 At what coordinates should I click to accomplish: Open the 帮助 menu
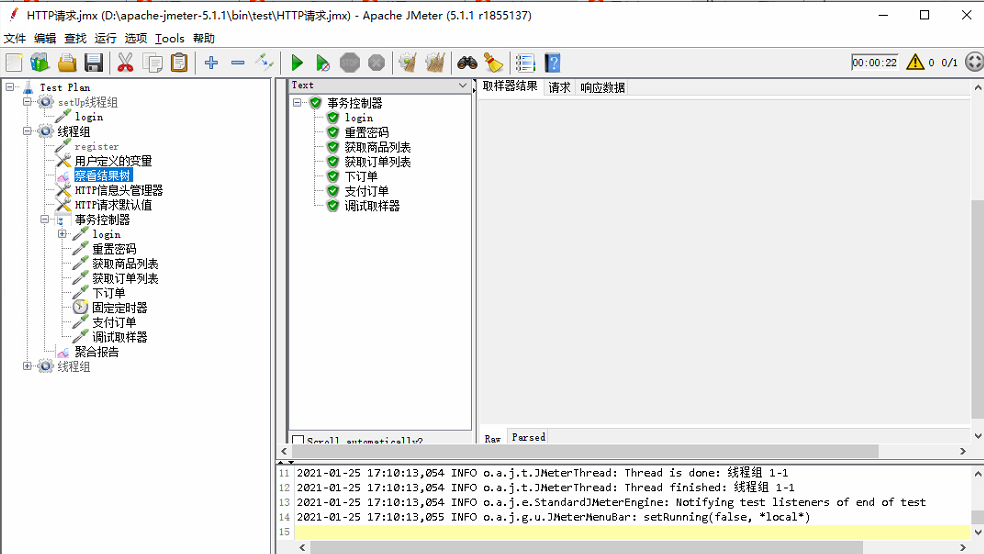[x=204, y=38]
